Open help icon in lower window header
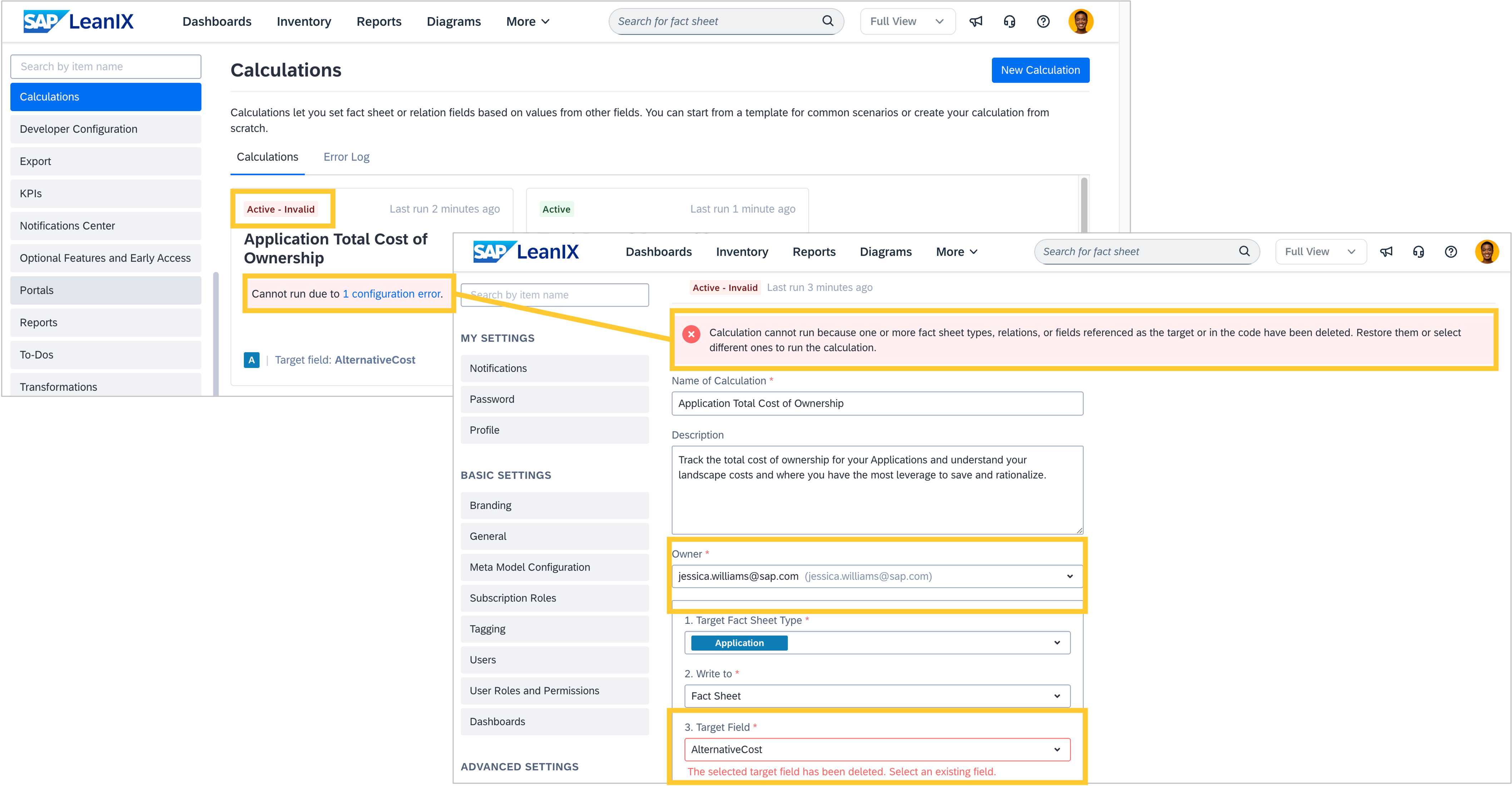Viewport: 1512px width, 786px height. click(1451, 252)
